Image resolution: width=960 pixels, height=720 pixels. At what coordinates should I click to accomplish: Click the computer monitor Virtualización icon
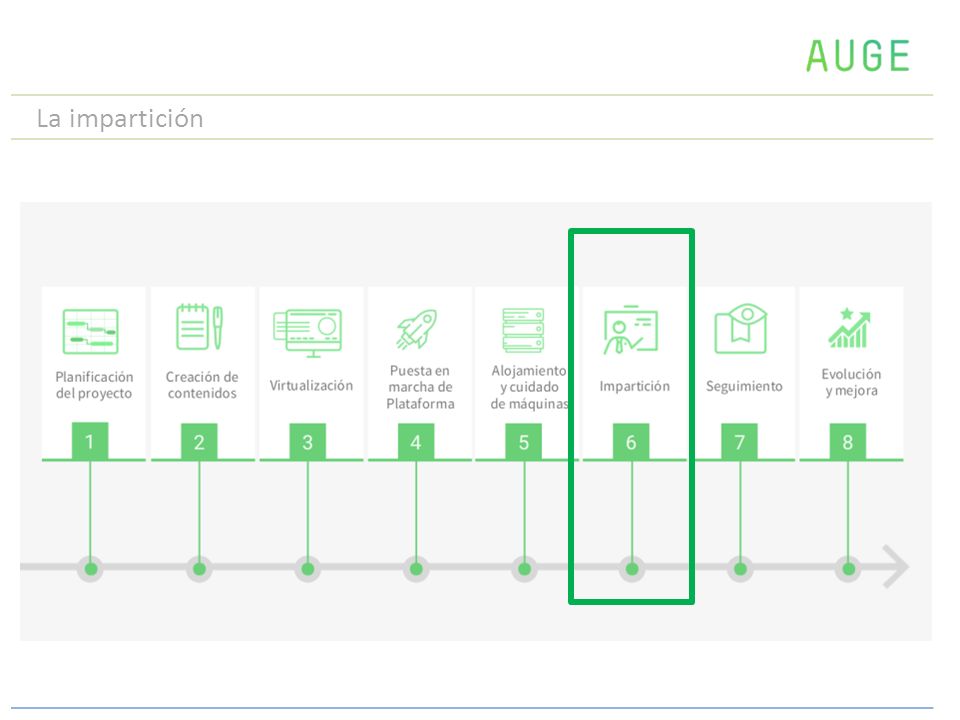307,333
